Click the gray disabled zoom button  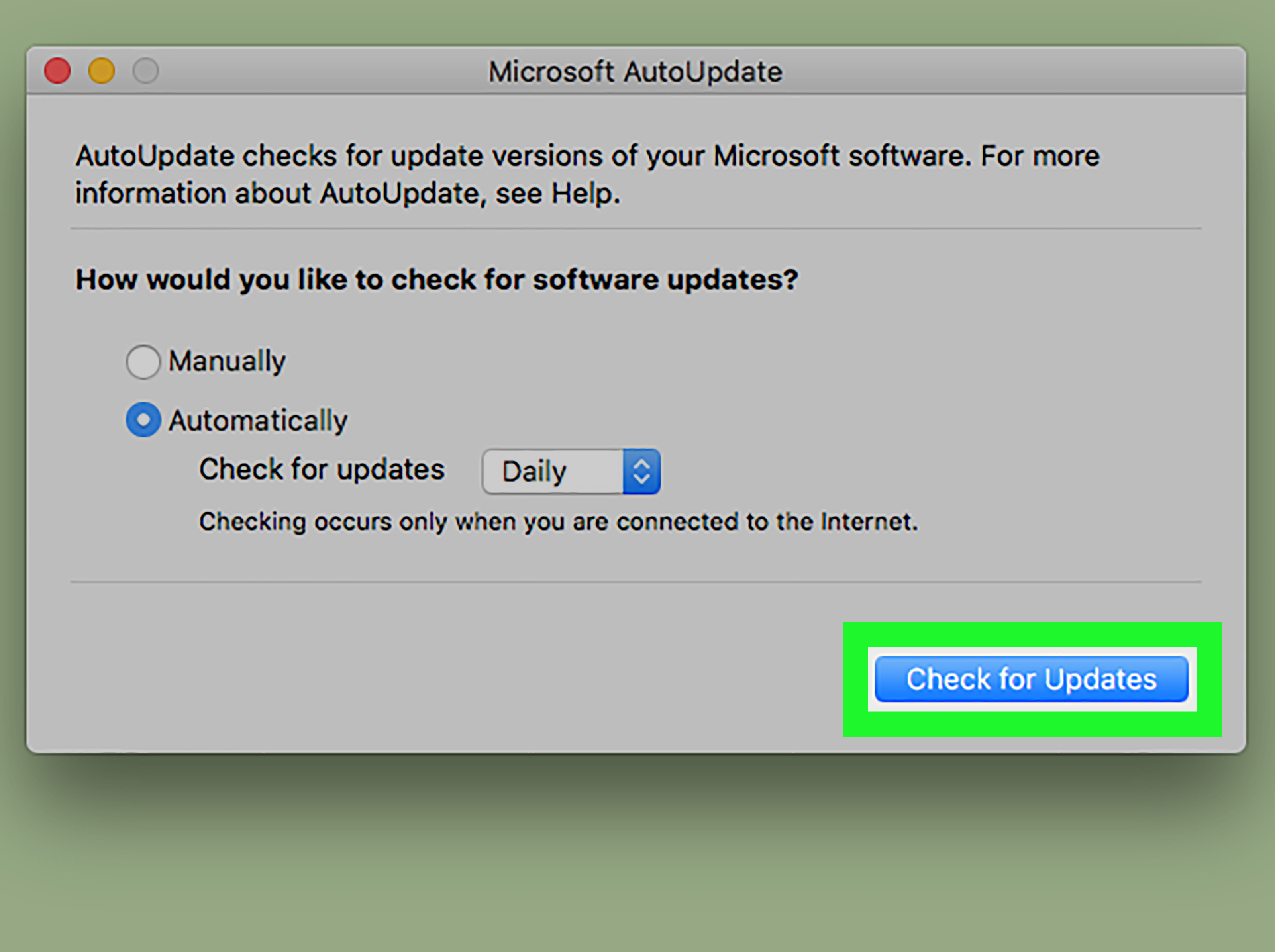click(x=146, y=71)
